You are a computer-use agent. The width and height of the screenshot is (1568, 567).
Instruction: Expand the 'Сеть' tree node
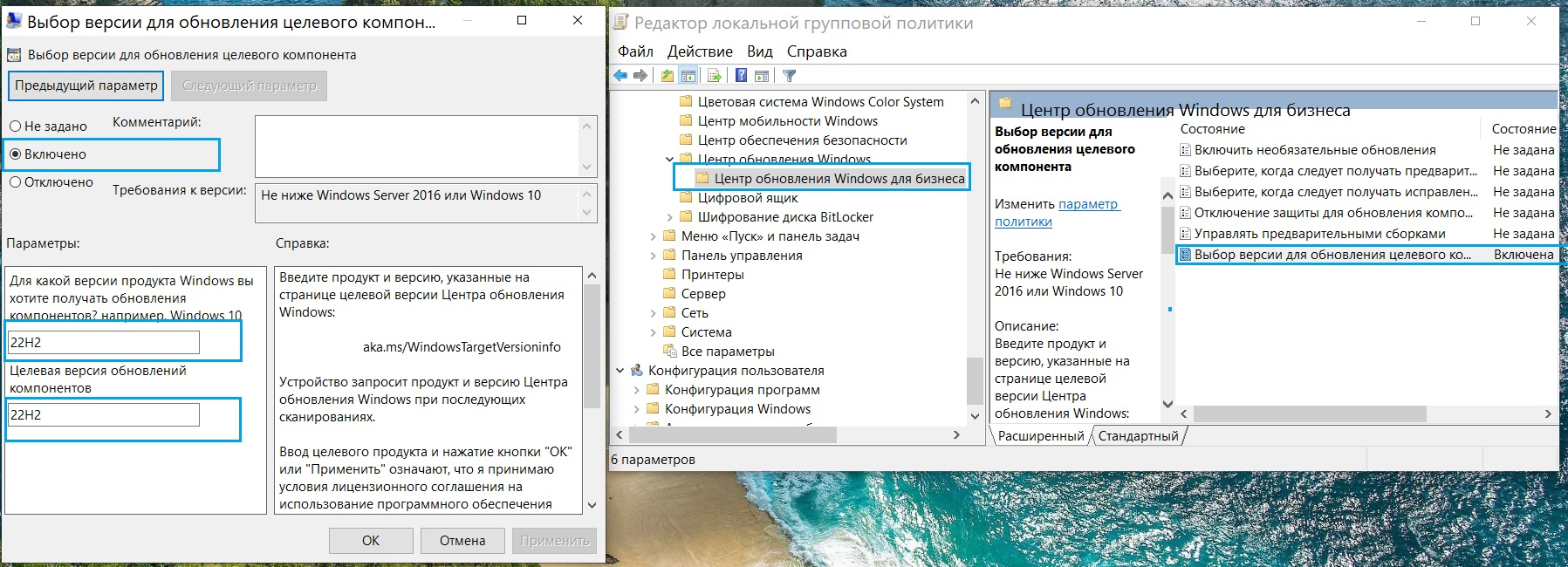[x=653, y=313]
